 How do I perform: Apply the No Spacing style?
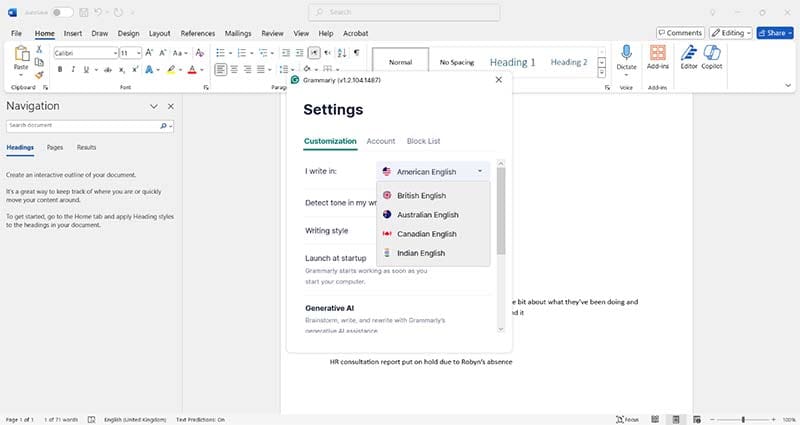coord(457,62)
